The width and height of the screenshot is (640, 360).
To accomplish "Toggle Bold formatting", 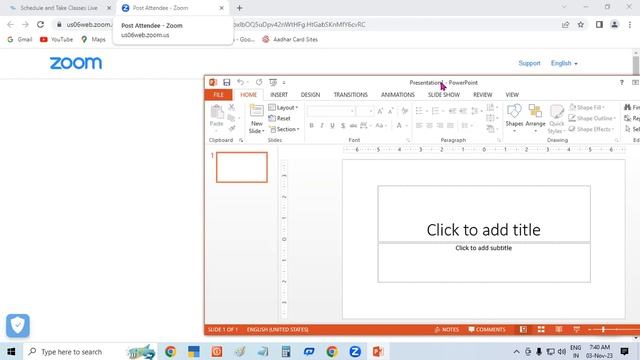I will tap(311, 126).
